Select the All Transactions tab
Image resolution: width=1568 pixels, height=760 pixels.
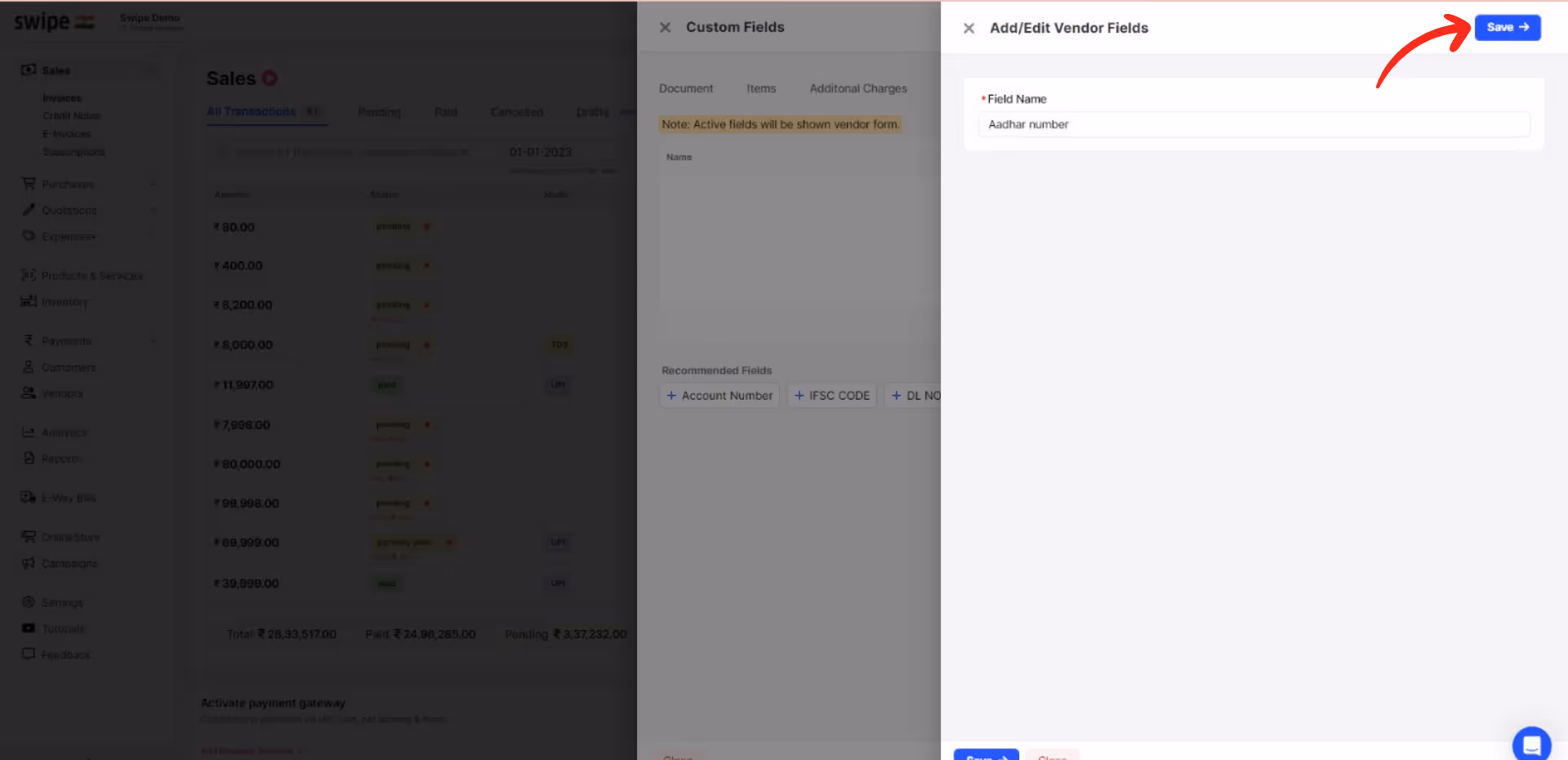pos(251,112)
